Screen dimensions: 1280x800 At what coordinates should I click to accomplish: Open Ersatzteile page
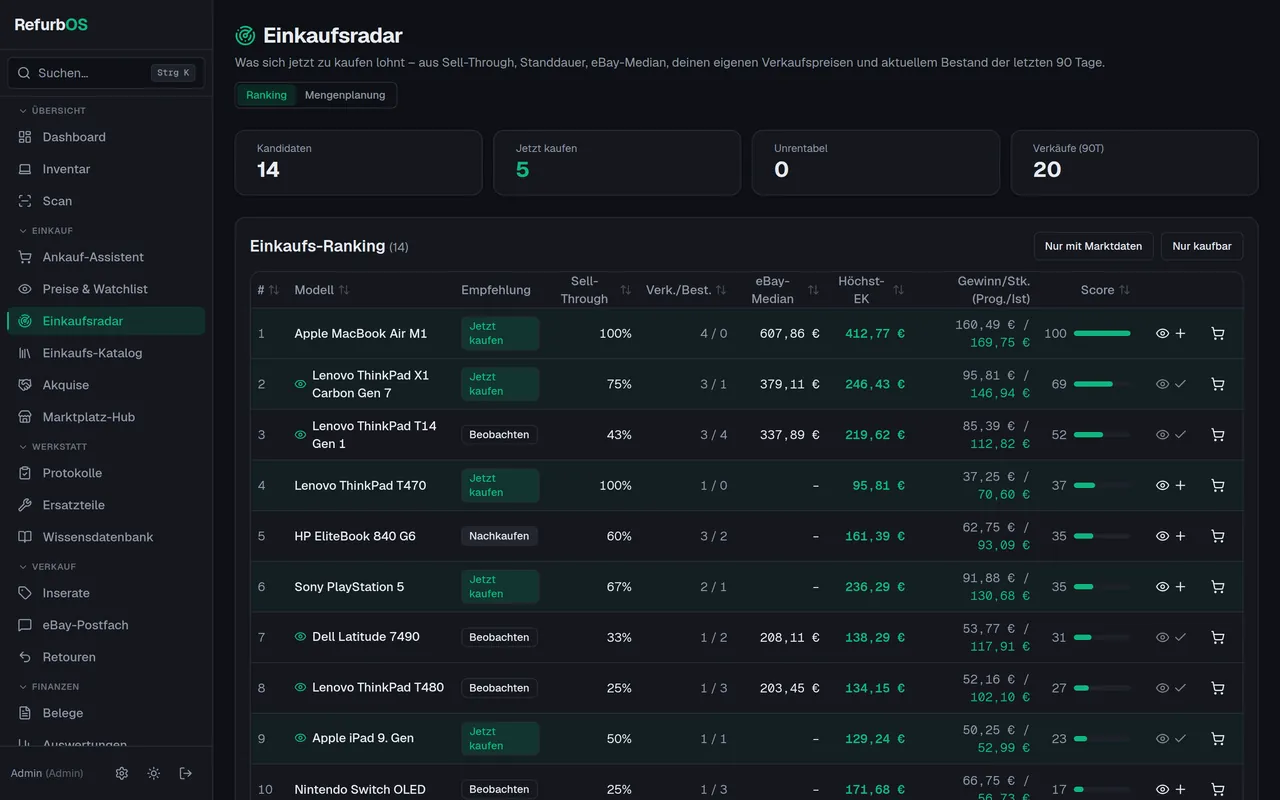(106, 505)
